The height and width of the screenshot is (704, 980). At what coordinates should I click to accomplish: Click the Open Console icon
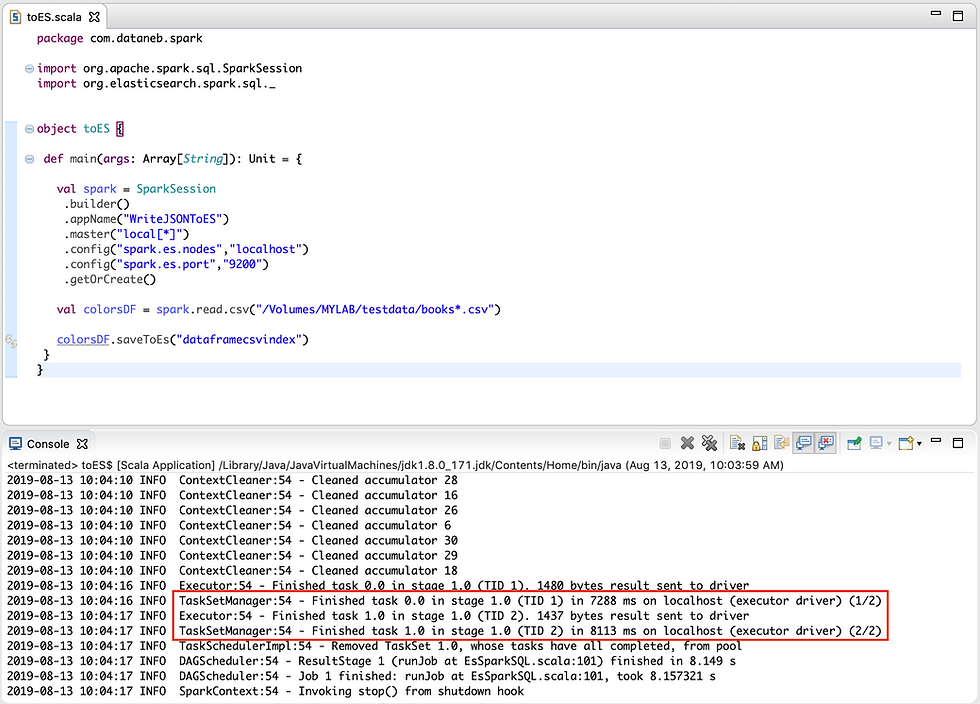click(x=906, y=443)
